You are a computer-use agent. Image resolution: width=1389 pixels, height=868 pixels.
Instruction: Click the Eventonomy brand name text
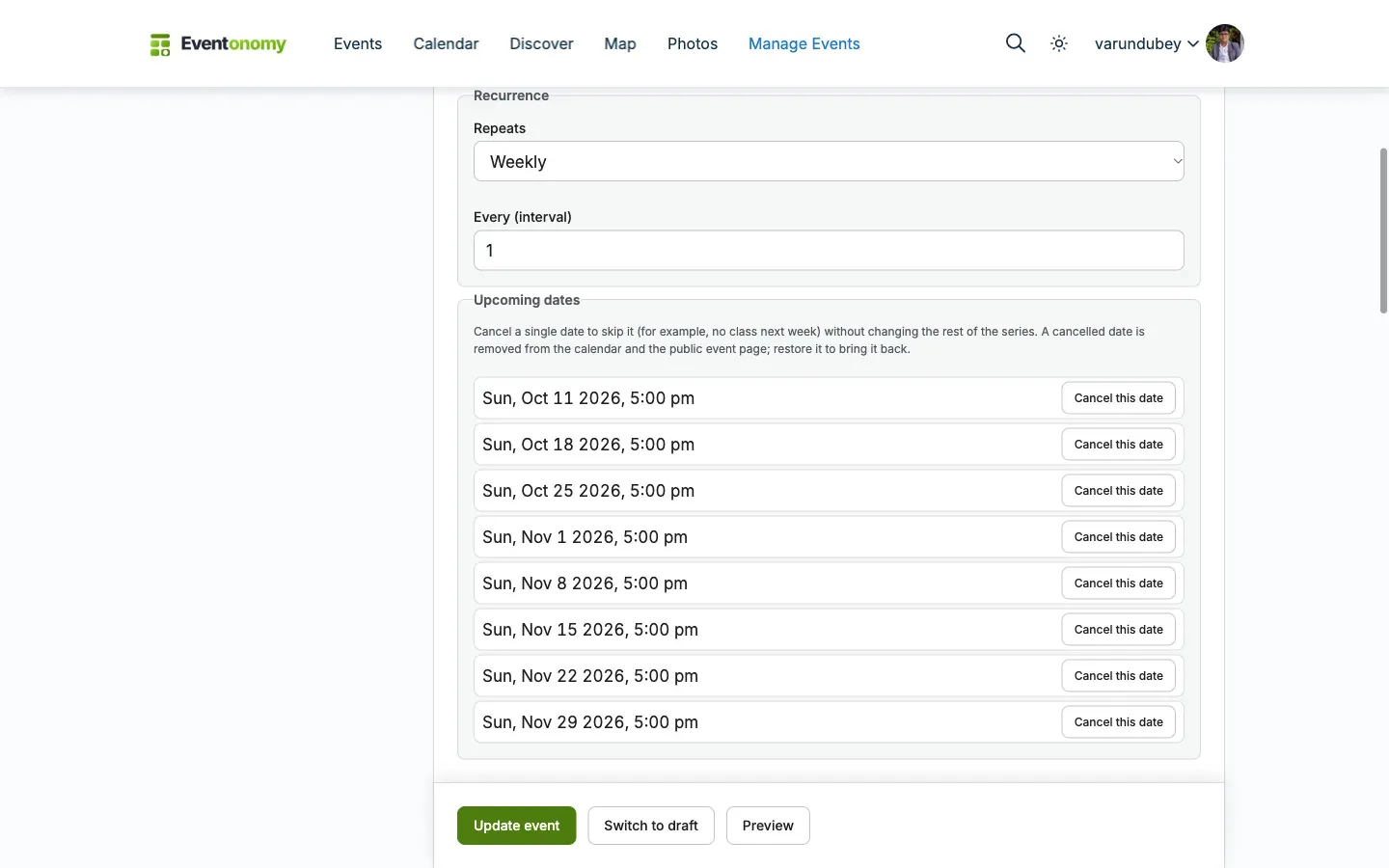(233, 43)
